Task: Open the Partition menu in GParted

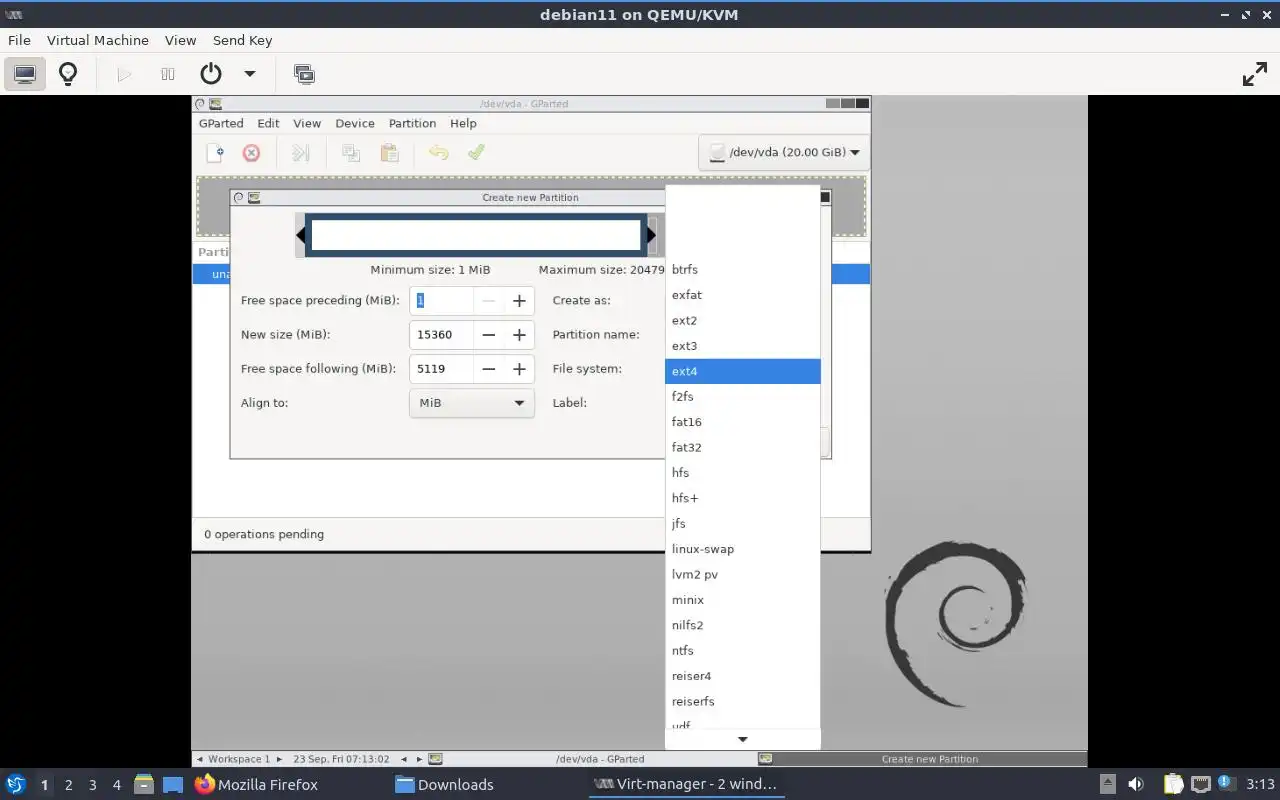Action: click(412, 123)
